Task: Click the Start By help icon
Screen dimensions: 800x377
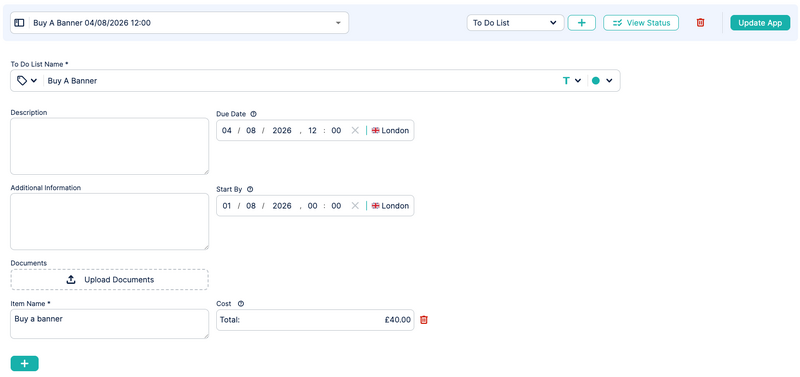Action: coord(250,189)
